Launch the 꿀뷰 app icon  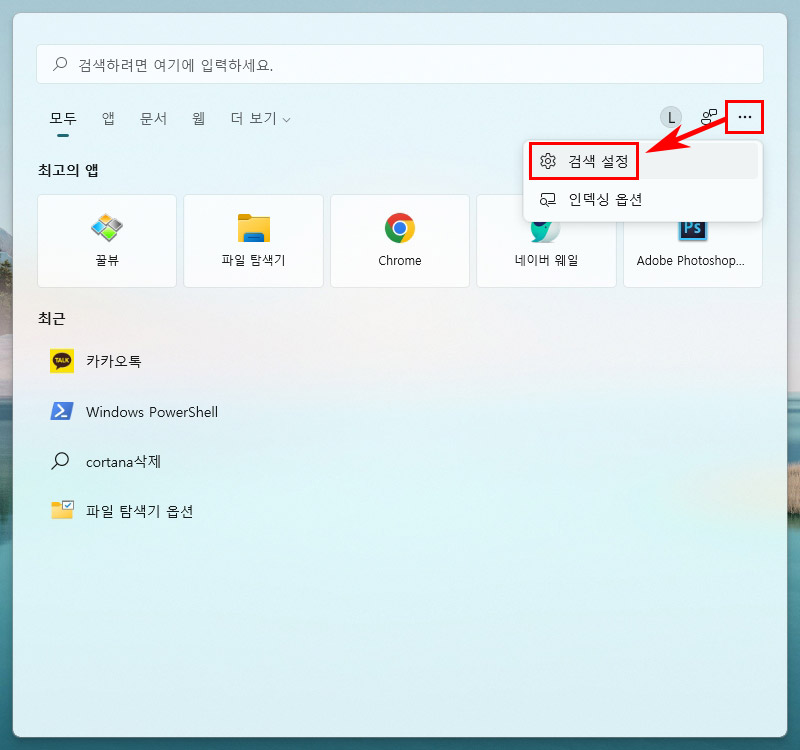(106, 241)
